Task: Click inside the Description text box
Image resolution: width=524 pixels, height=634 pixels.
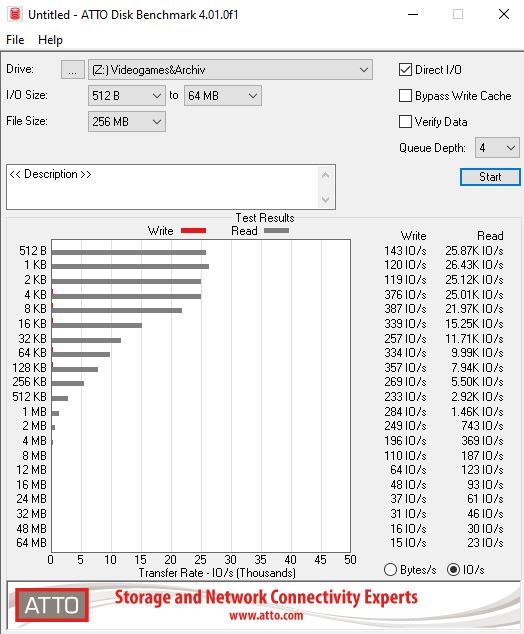Action: point(164,187)
